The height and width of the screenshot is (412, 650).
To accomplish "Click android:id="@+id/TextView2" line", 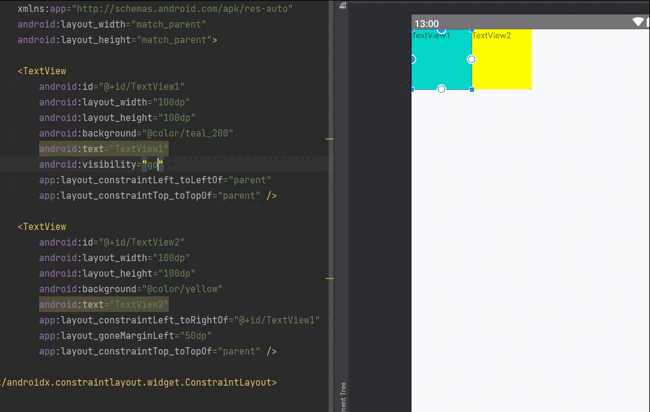I will click(x=112, y=242).
